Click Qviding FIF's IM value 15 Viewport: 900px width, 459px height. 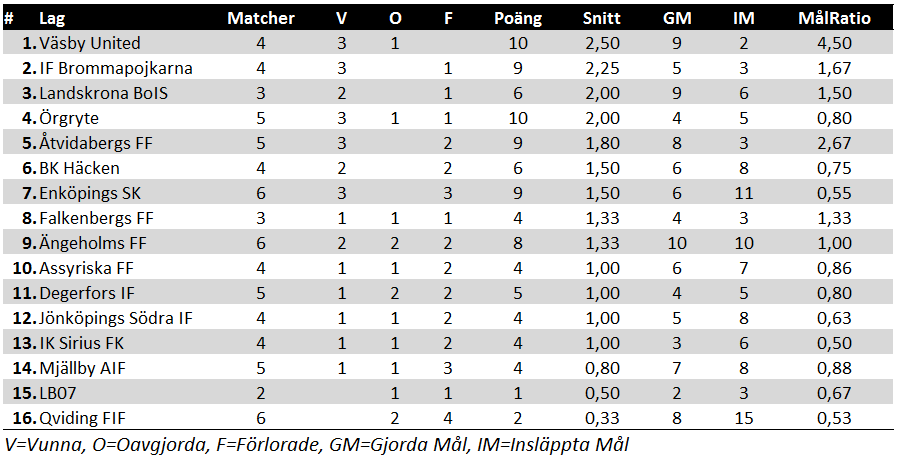click(743, 418)
